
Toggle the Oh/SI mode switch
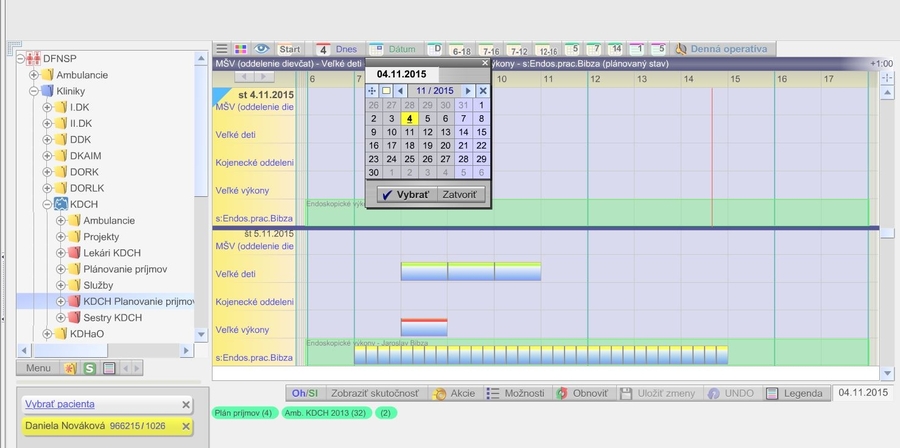pos(305,393)
